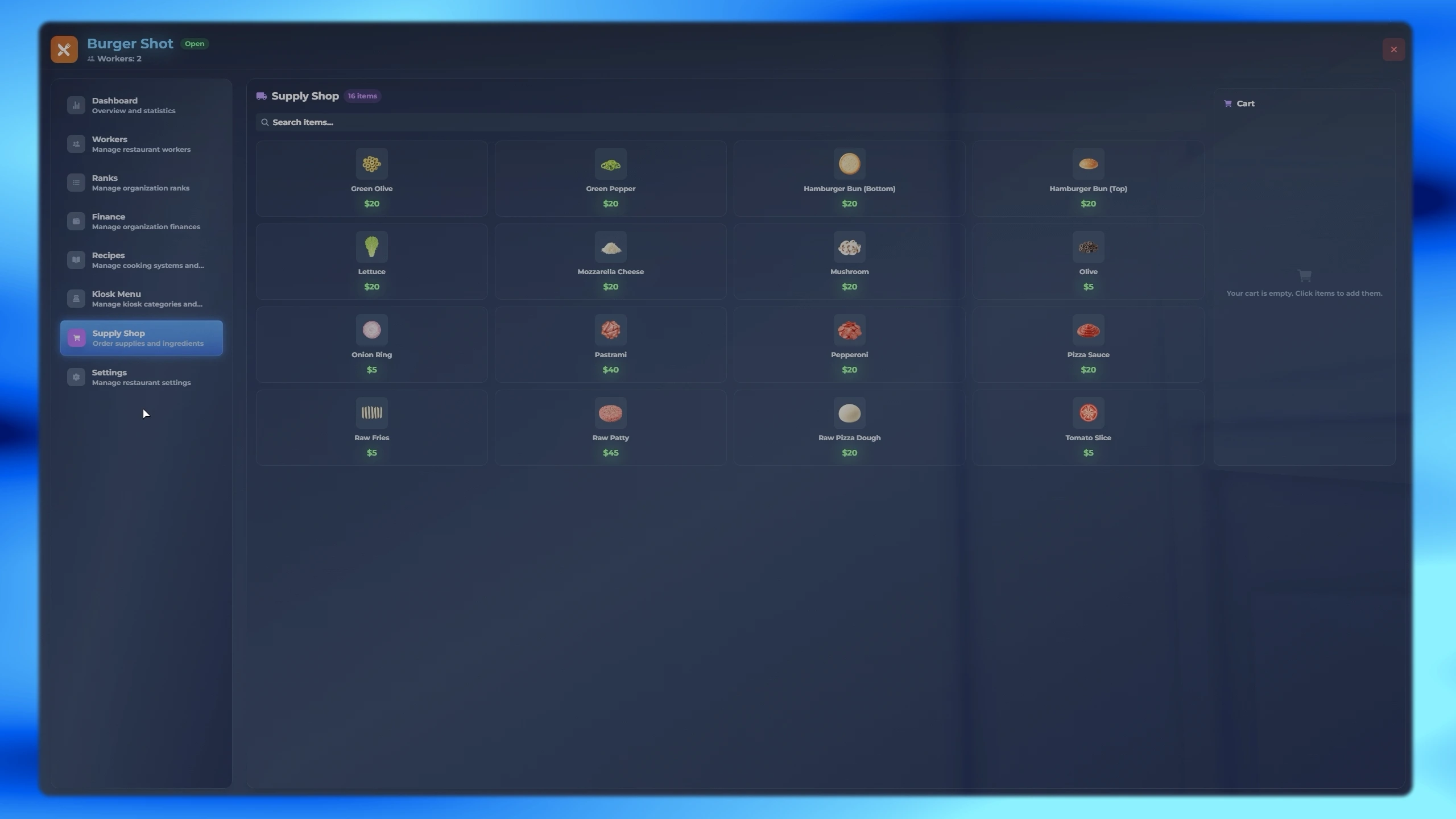The width and height of the screenshot is (1456, 819).
Task: Click the green Open status badge
Action: (195, 44)
